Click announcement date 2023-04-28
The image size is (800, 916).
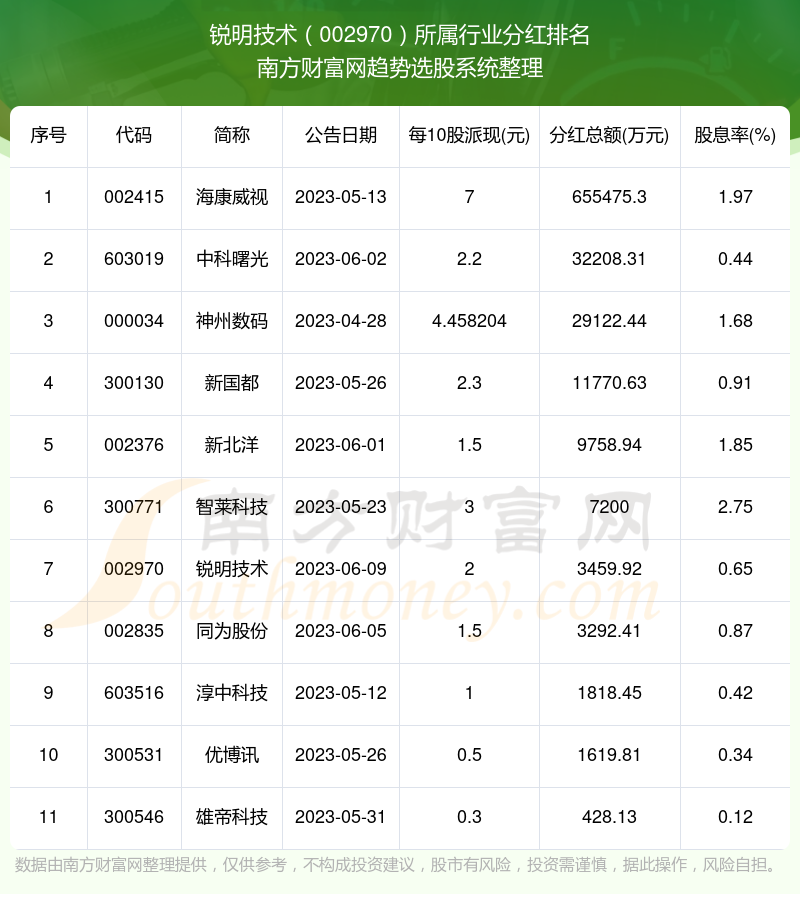tap(341, 321)
